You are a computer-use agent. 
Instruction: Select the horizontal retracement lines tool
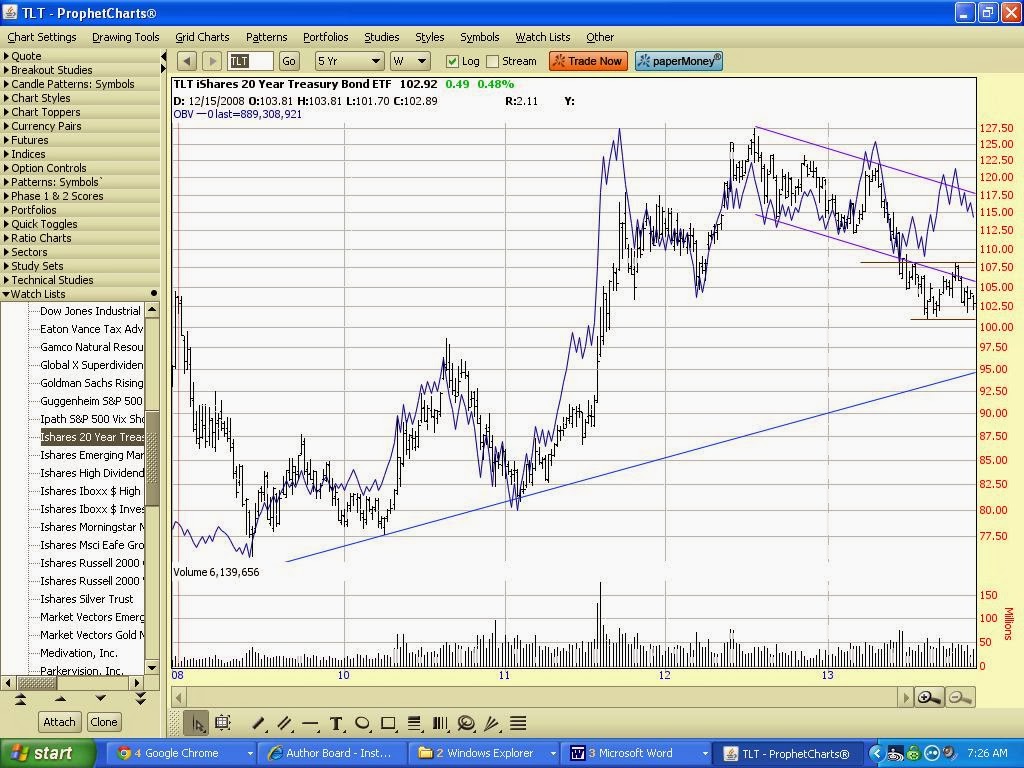[x=414, y=723]
